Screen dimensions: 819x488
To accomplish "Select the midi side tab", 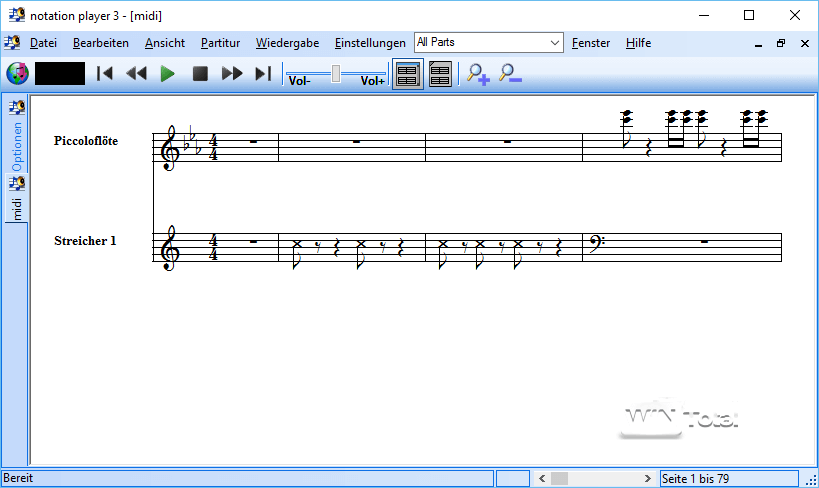I will click(x=17, y=199).
